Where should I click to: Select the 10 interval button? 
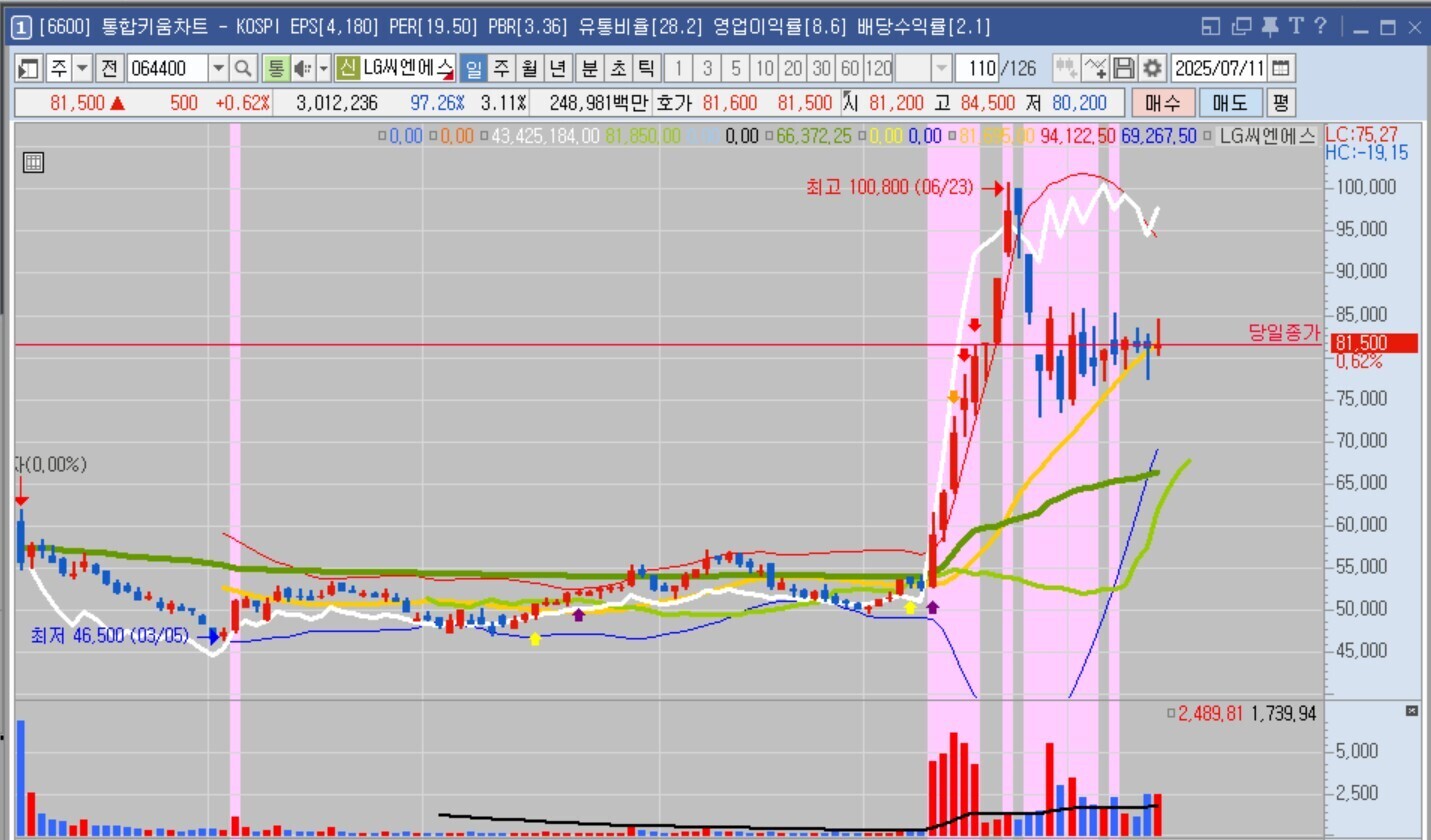764,68
